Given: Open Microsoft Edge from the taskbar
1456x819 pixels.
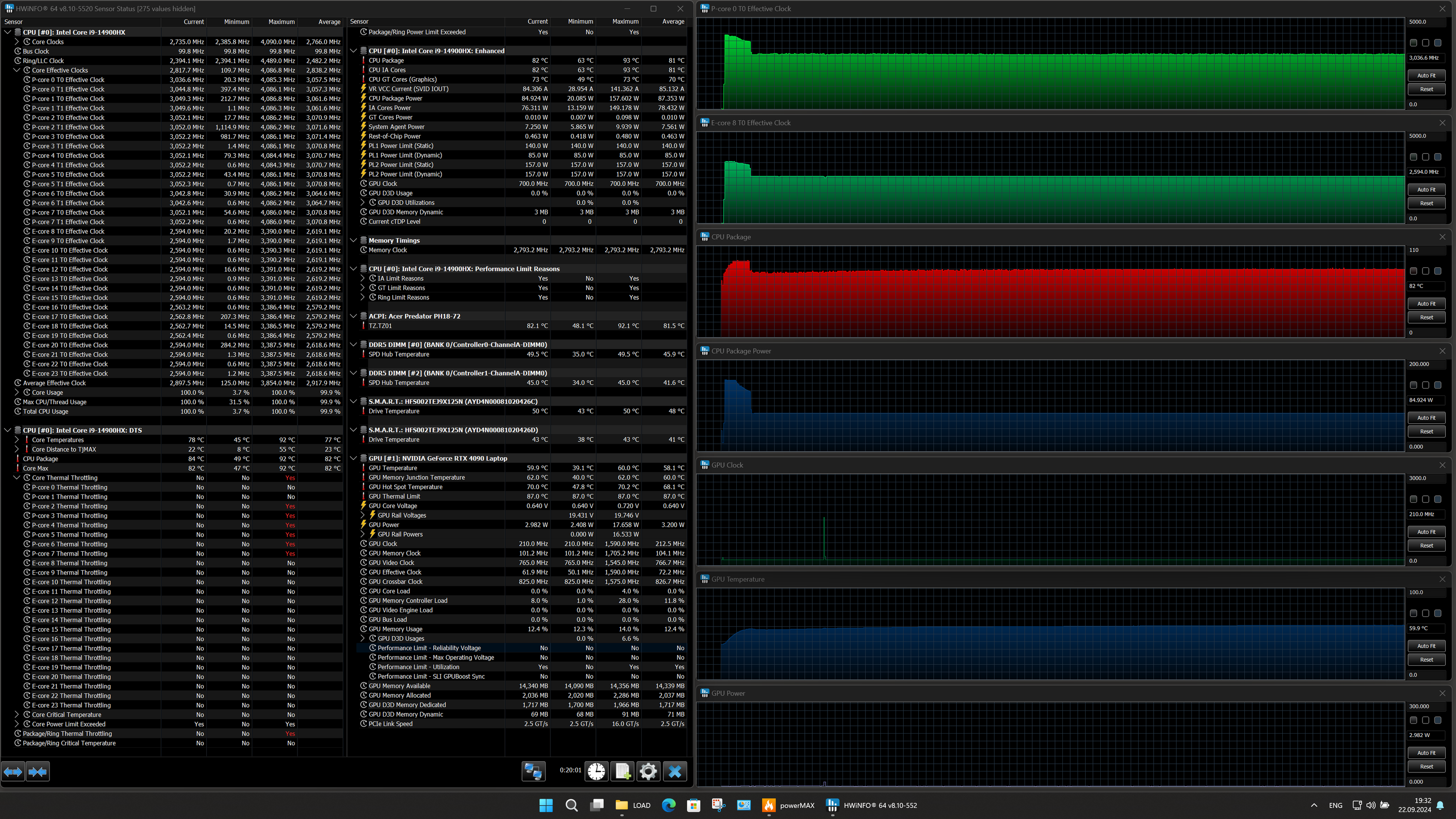Looking at the screenshot, I should coord(668,805).
